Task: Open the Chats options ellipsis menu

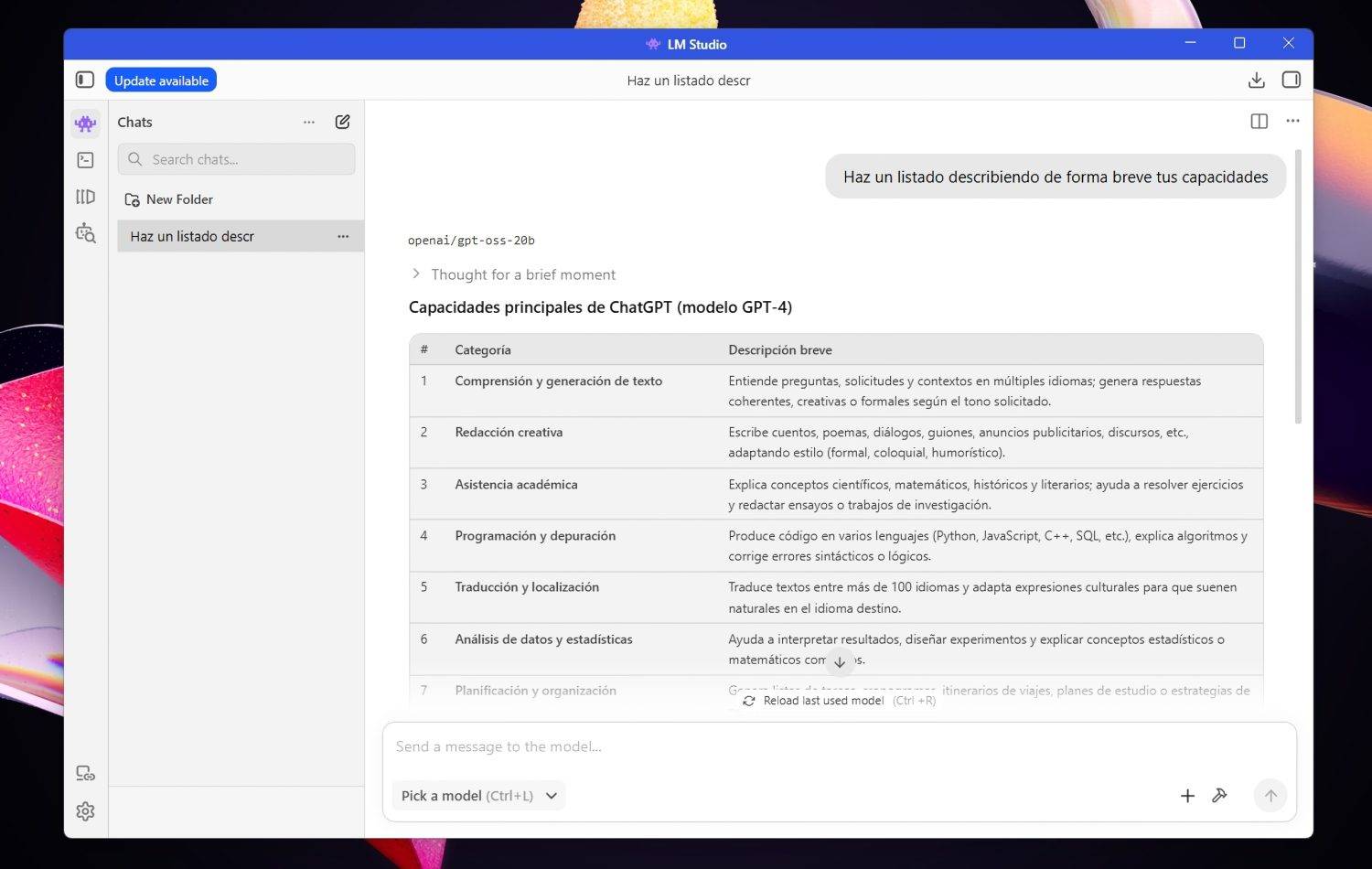Action: [309, 122]
